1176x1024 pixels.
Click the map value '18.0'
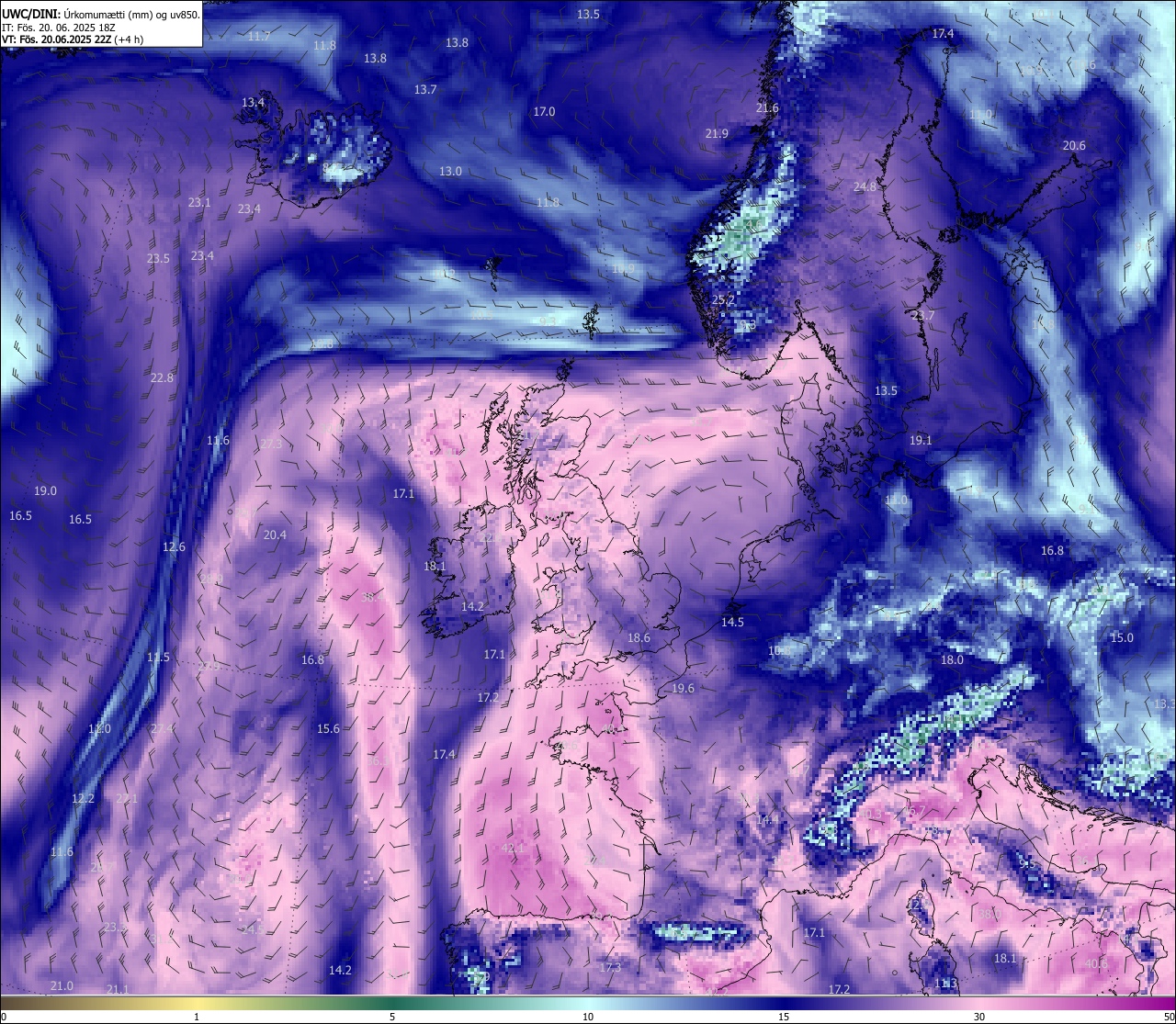pos(952,660)
